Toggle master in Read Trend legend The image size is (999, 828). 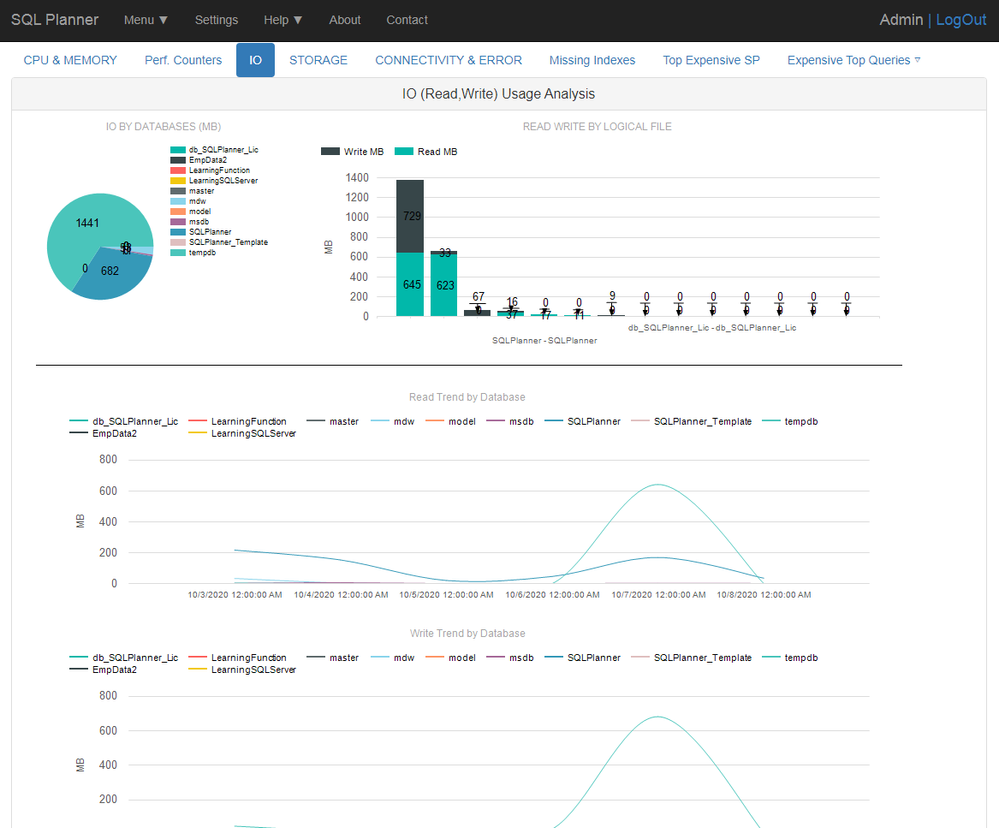pyautogui.click(x=332, y=421)
